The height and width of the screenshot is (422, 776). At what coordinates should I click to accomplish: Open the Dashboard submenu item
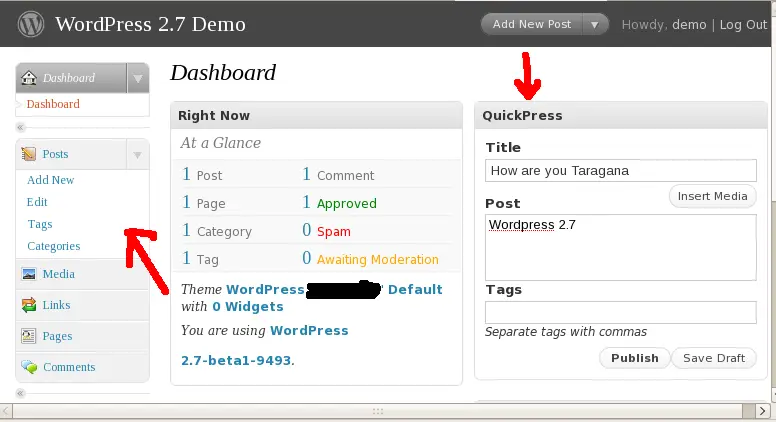point(53,104)
